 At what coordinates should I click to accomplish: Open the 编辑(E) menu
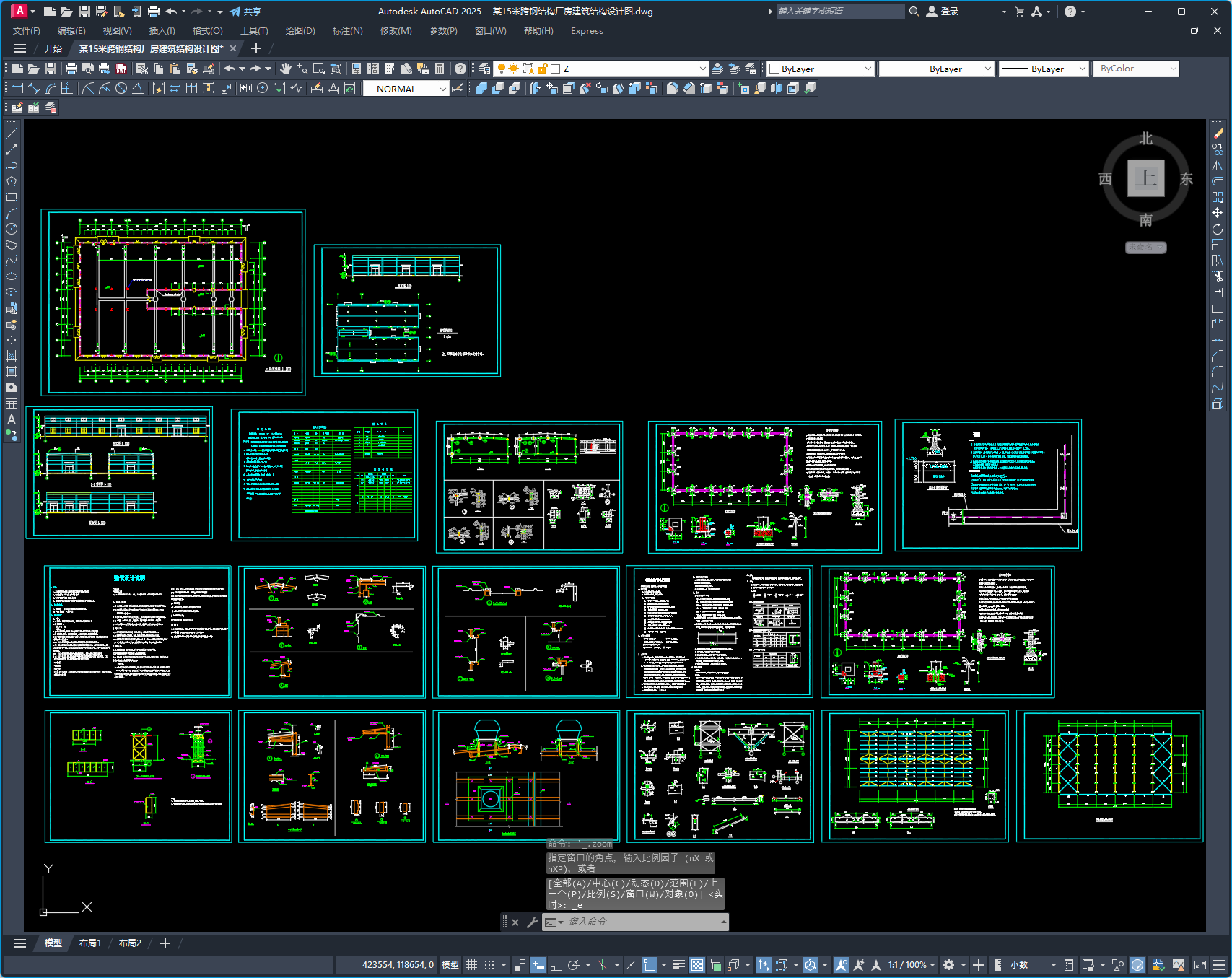(x=71, y=31)
